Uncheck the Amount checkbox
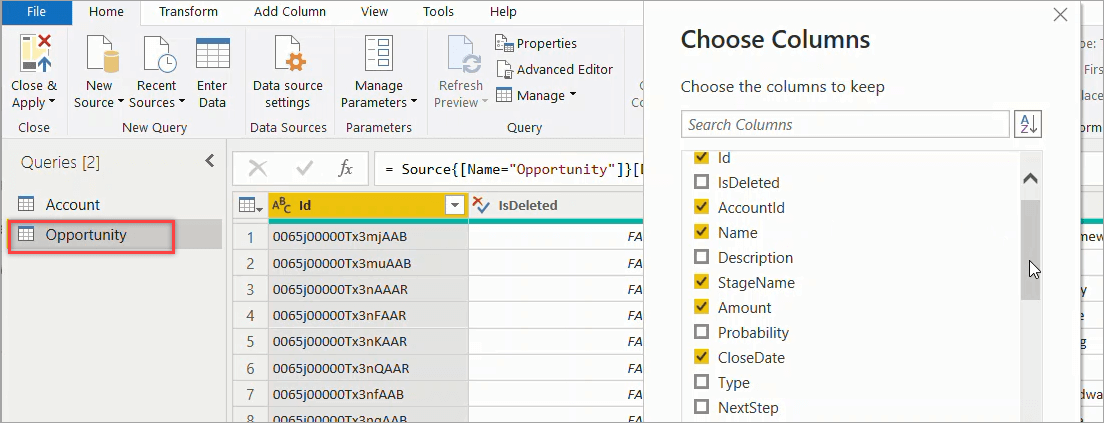 click(x=701, y=307)
